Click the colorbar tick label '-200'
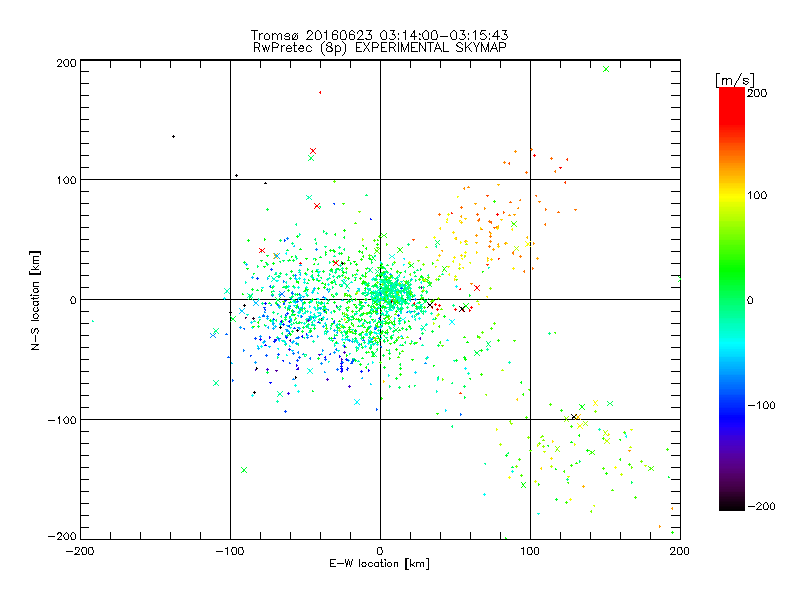800x600 pixels. click(x=761, y=506)
